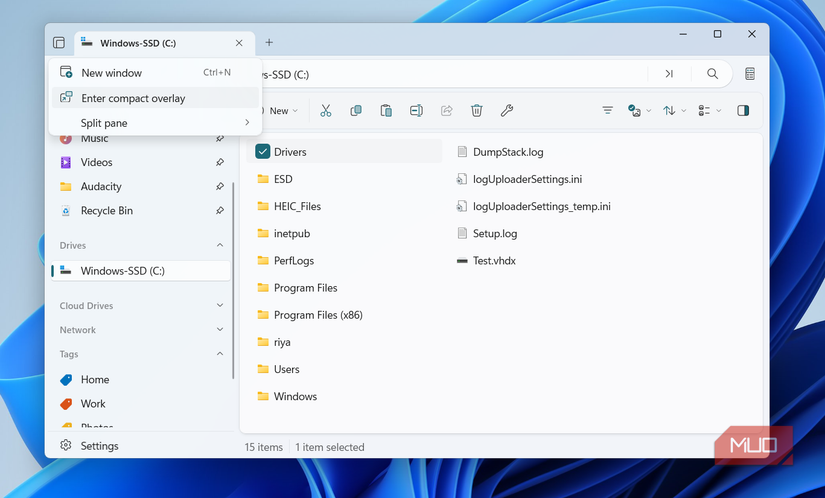Uncheck the Drivers folder checkbox
Viewport: 825px width, 498px height.
point(263,152)
